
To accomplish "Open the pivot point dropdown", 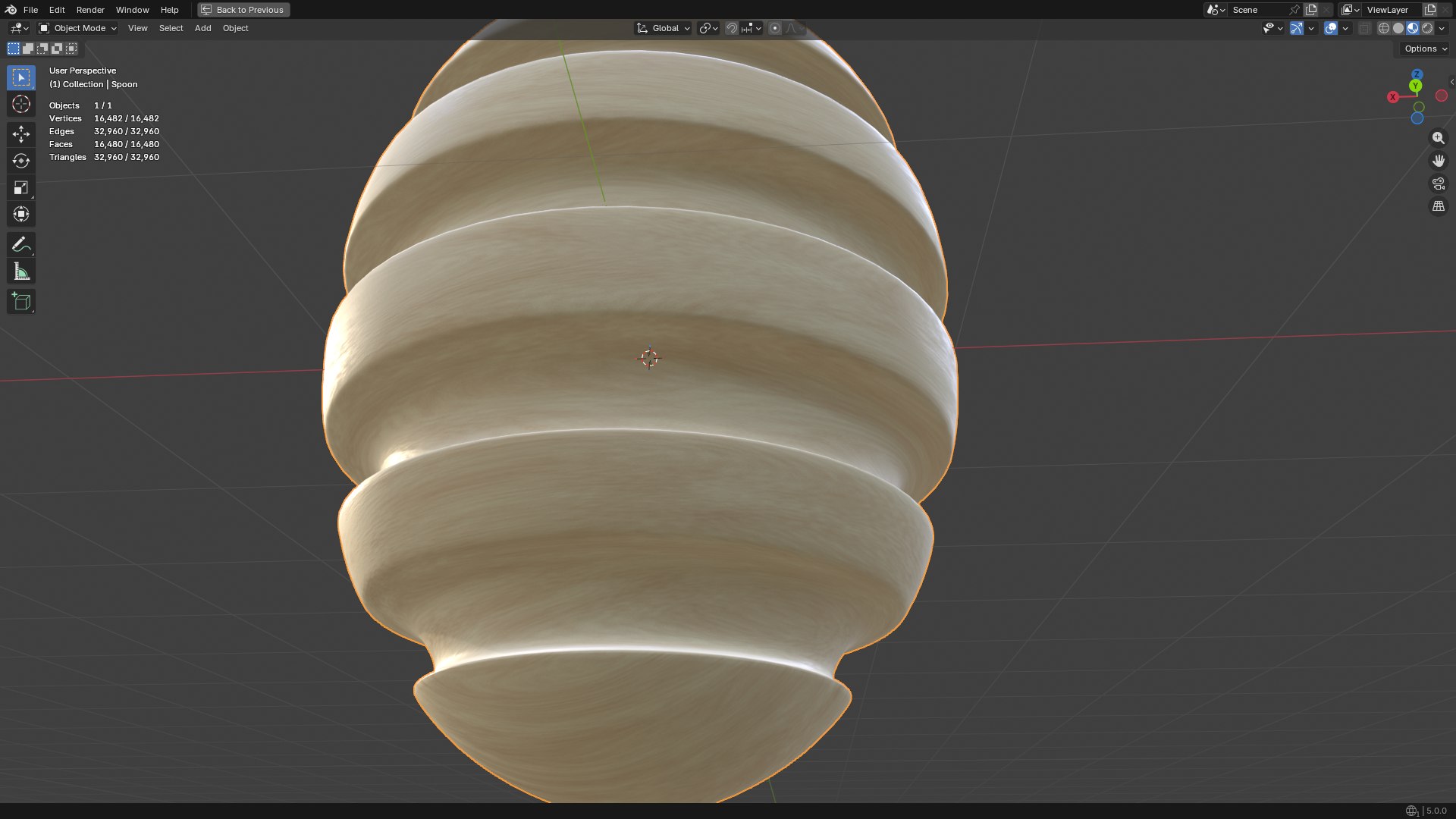I will 708,28.
